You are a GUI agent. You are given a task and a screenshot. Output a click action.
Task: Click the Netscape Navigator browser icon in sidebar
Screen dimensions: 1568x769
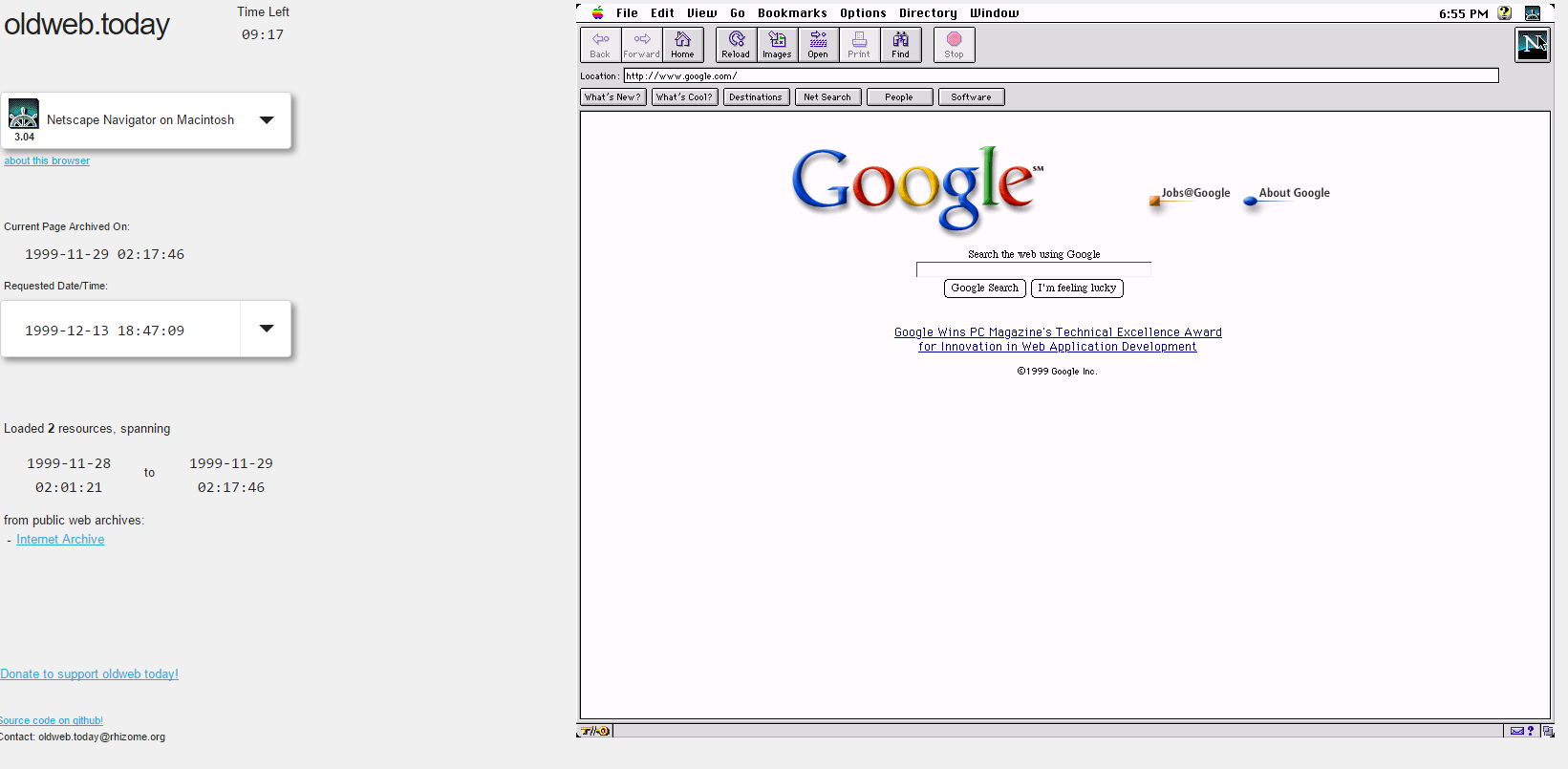click(24, 114)
